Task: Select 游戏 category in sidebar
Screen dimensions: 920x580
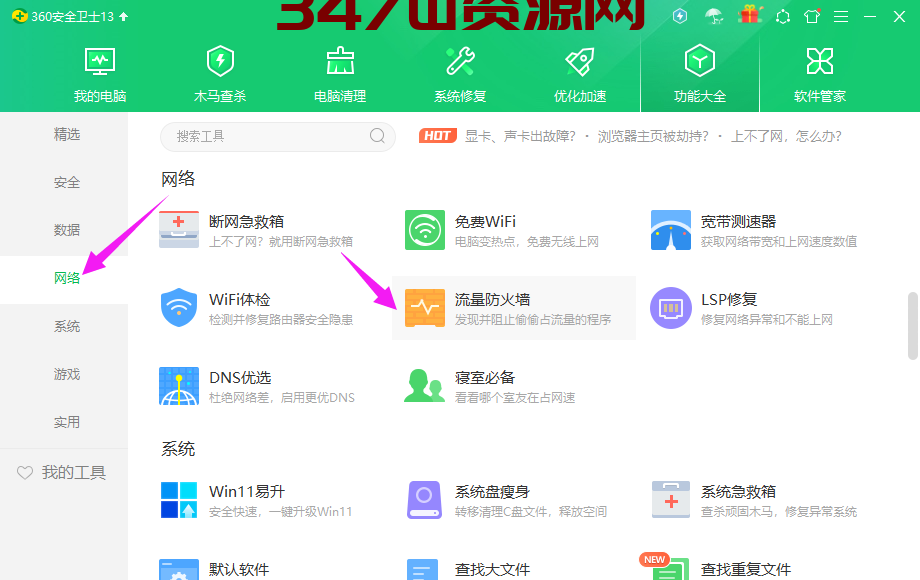Action: [67, 374]
